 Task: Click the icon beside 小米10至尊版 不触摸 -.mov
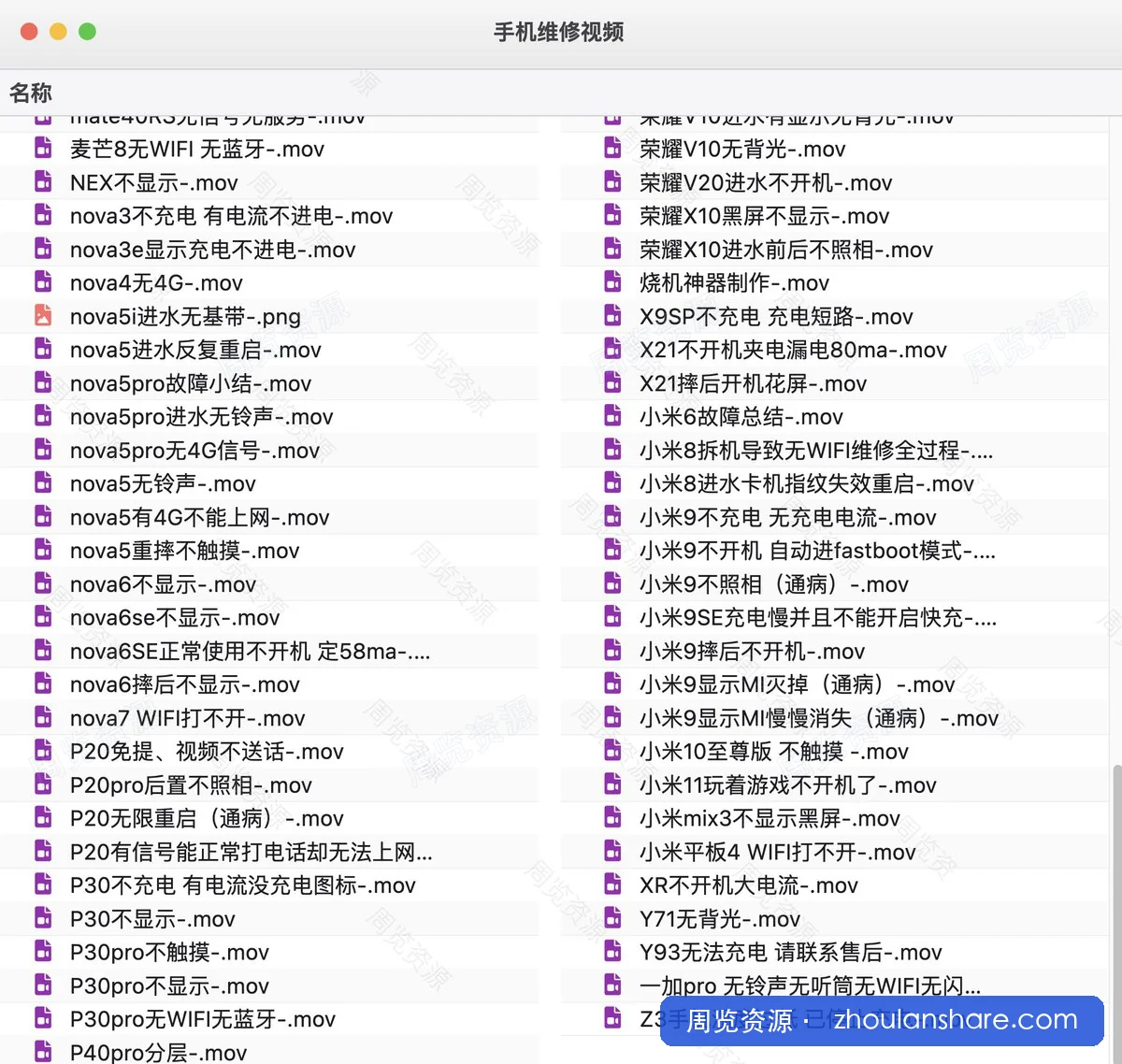[612, 751]
